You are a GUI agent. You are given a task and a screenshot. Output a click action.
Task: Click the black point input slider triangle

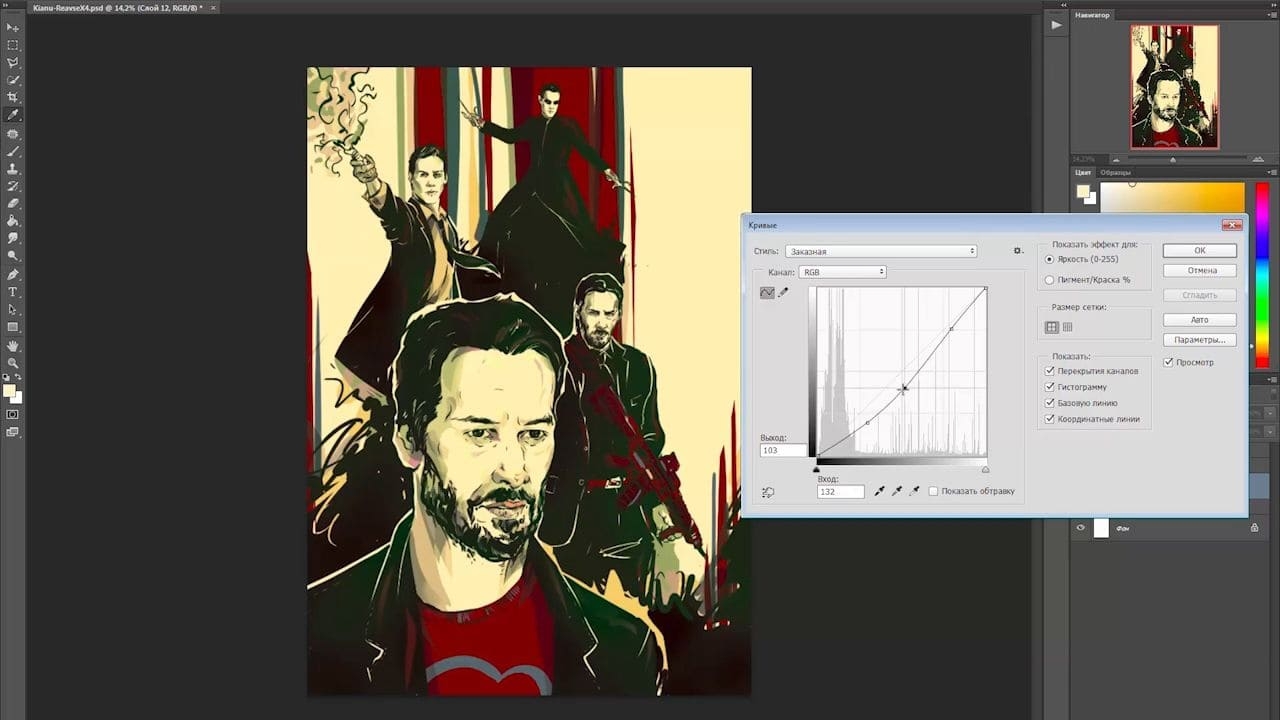816,468
